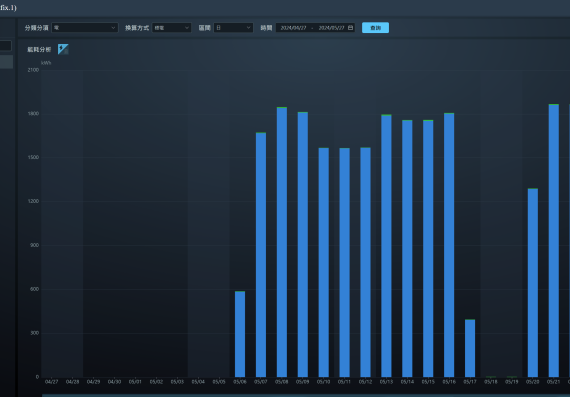Screen dimensions: 570x397
Task: Select the end date 2024/05/27 field
Action: [x=331, y=28]
